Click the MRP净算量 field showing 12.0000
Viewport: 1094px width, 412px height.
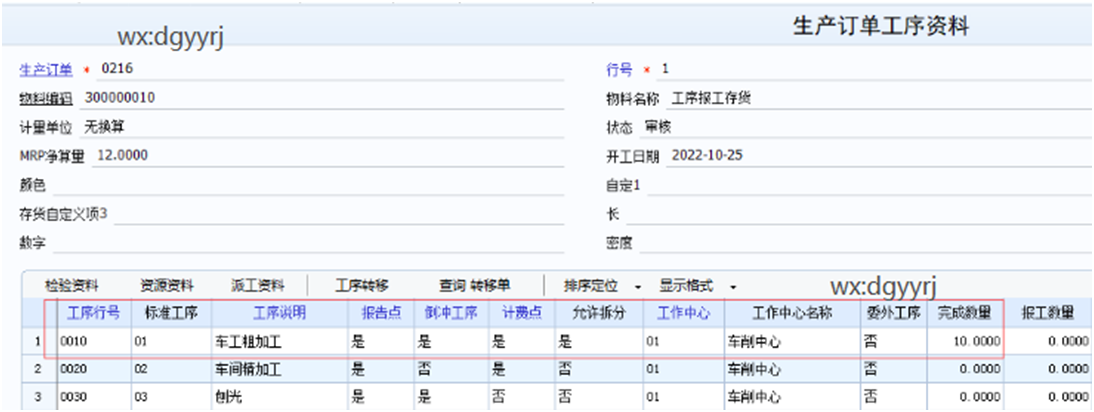(x=327, y=157)
